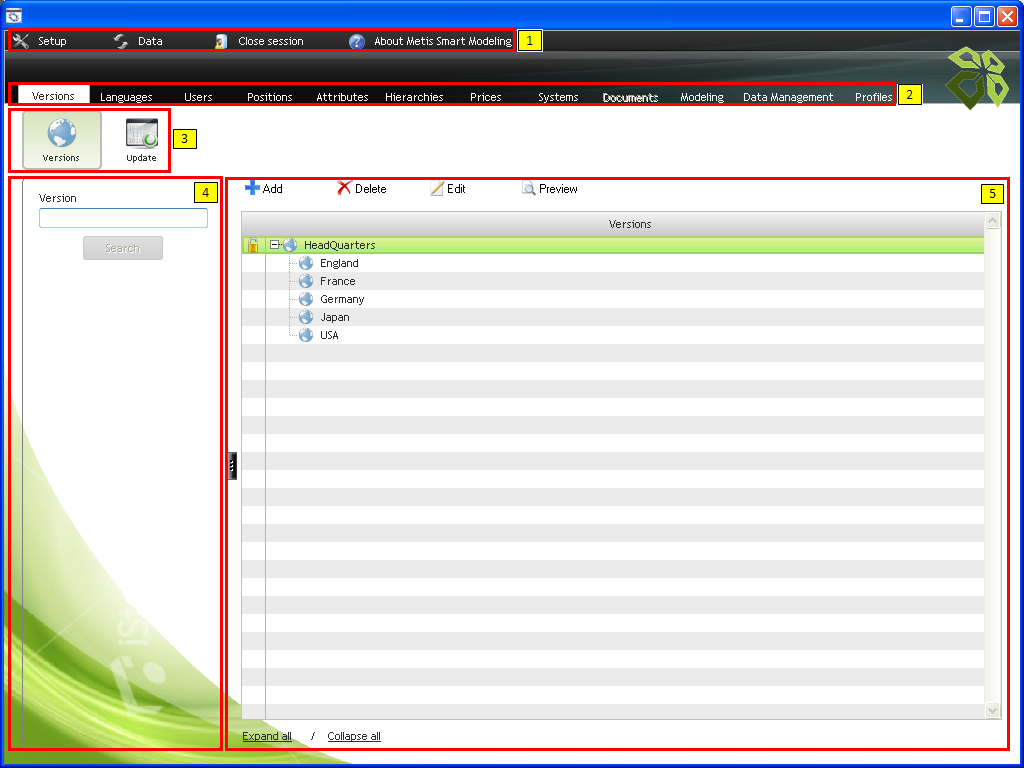The image size is (1024, 768).
Task: Open the Positions tab
Action: coord(270,97)
